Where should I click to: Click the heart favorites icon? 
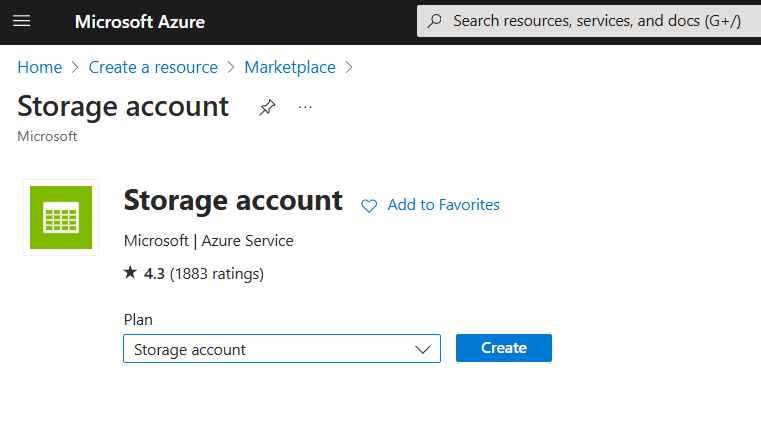pyautogui.click(x=369, y=206)
